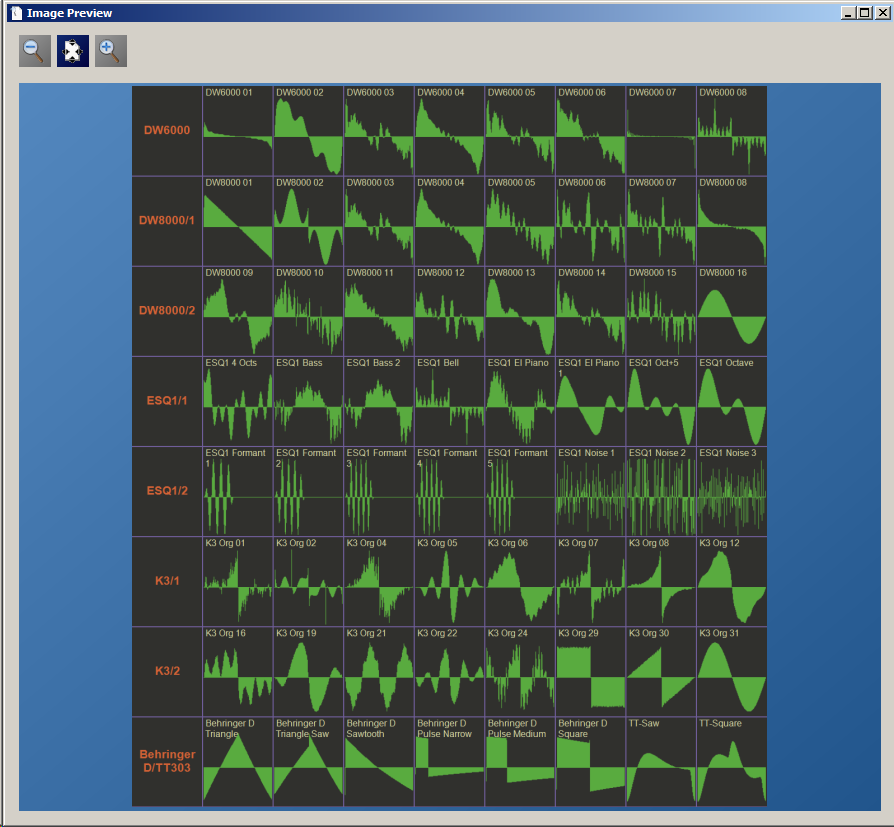Click the DW8000/1 row label
Screen dimensions: 894x827
click(167, 220)
